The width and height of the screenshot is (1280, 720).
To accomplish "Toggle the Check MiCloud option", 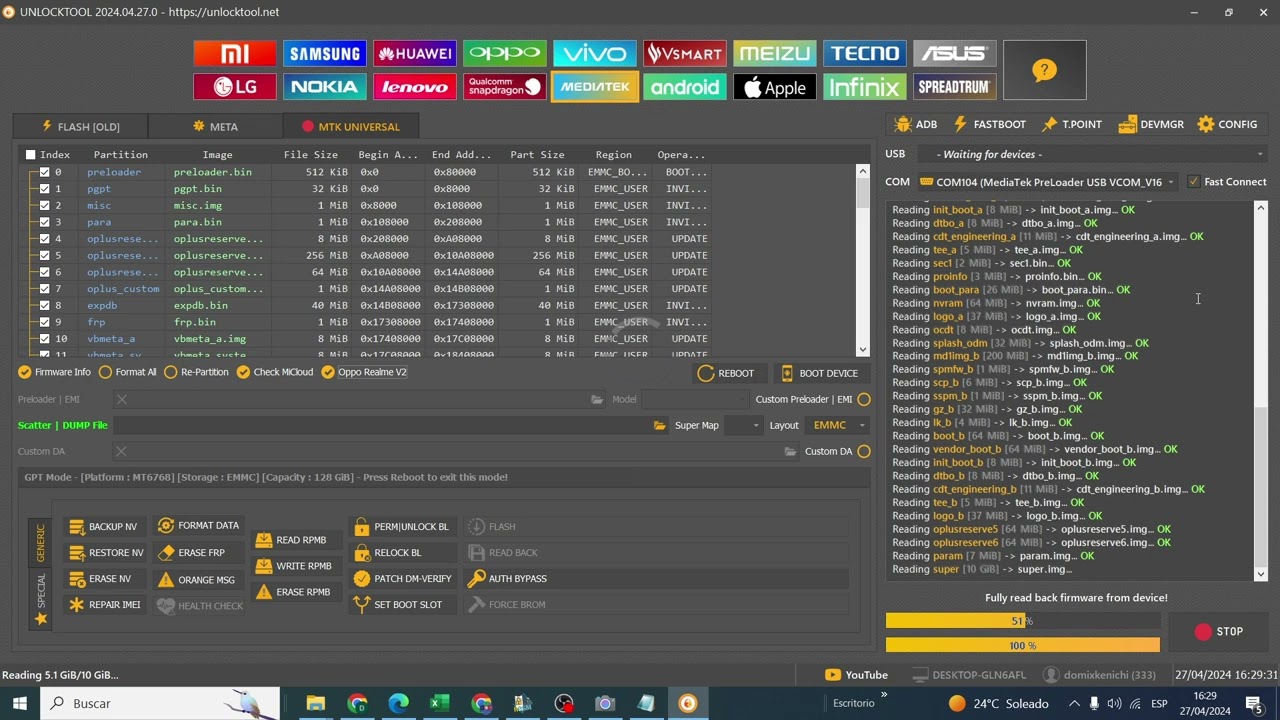I will tap(274, 372).
